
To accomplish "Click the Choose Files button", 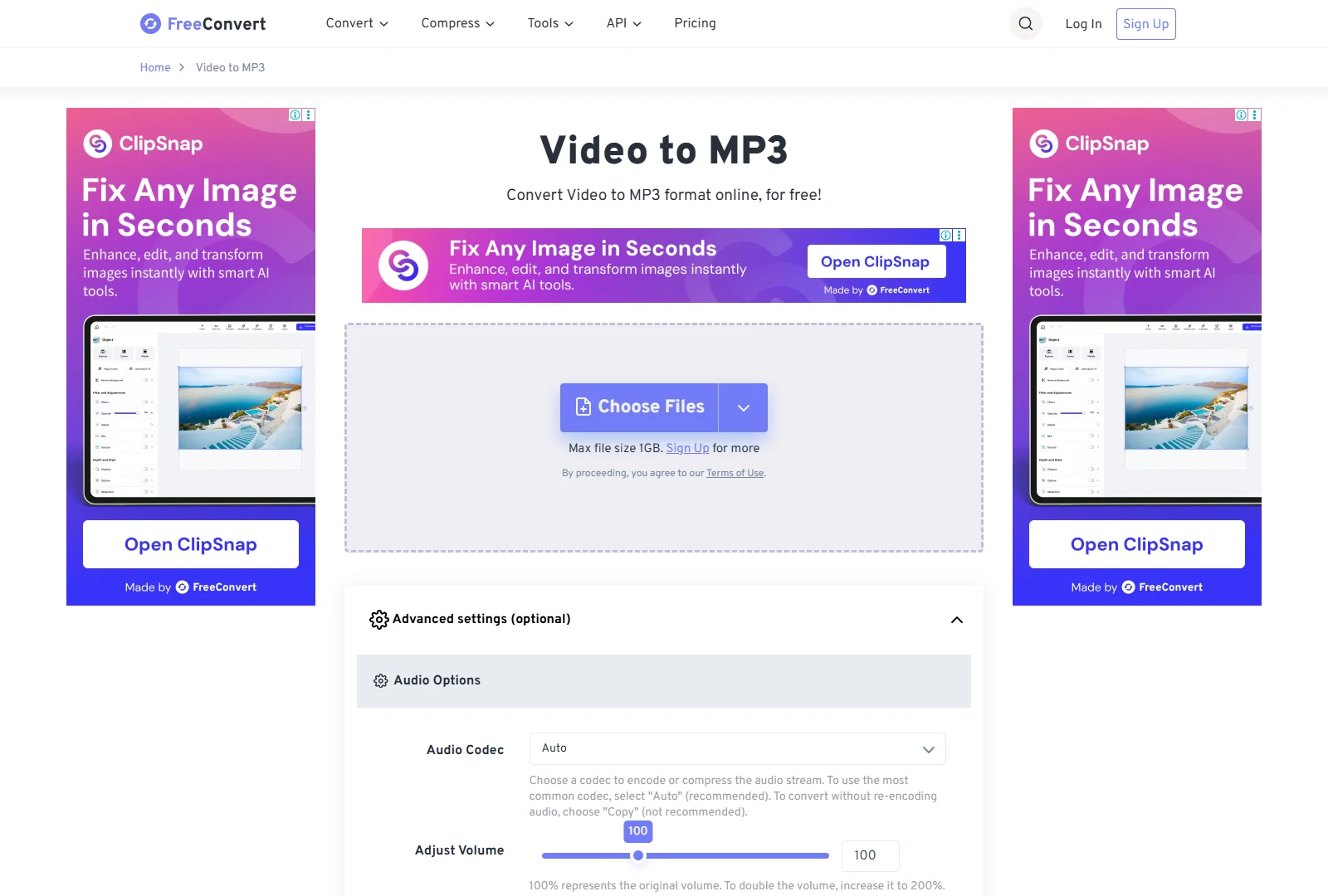I will 639,407.
